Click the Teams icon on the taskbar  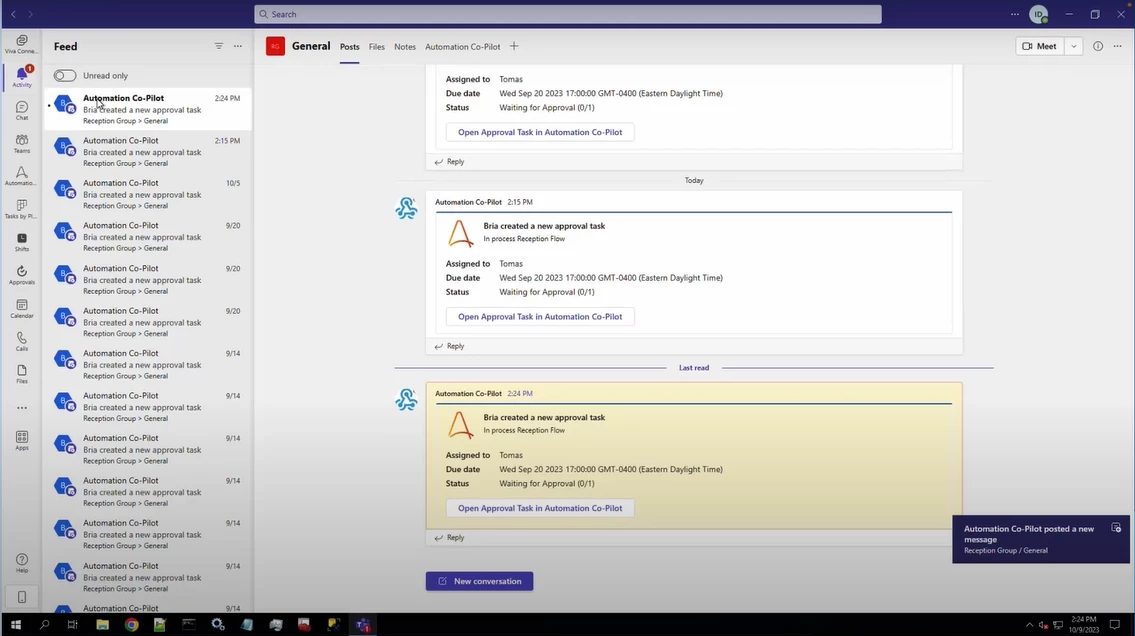tap(363, 624)
